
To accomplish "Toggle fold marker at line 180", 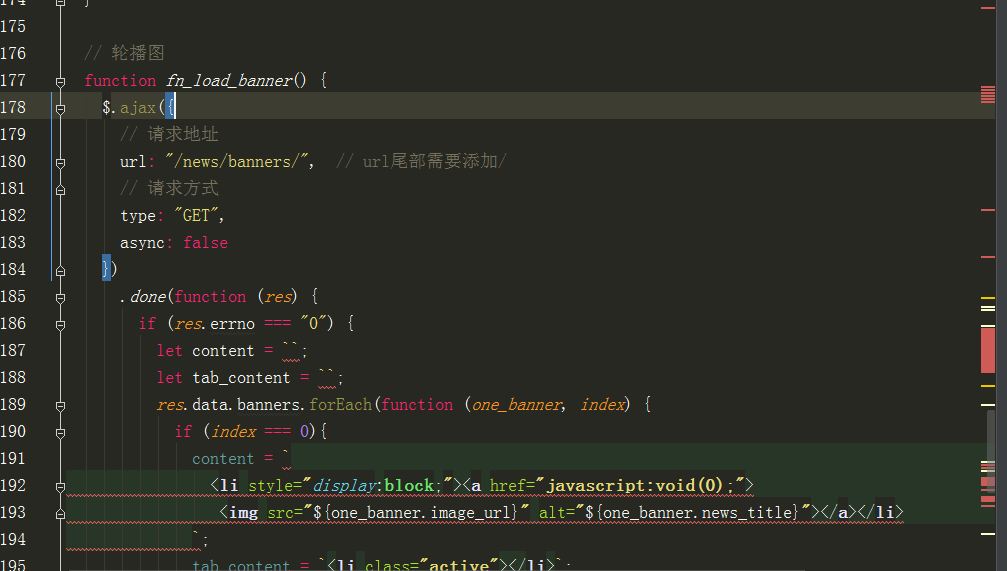I will (x=60, y=163).
